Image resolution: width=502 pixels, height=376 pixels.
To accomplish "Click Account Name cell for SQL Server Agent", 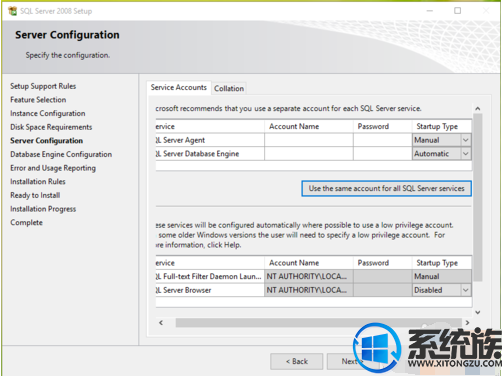I will tap(309, 140).
